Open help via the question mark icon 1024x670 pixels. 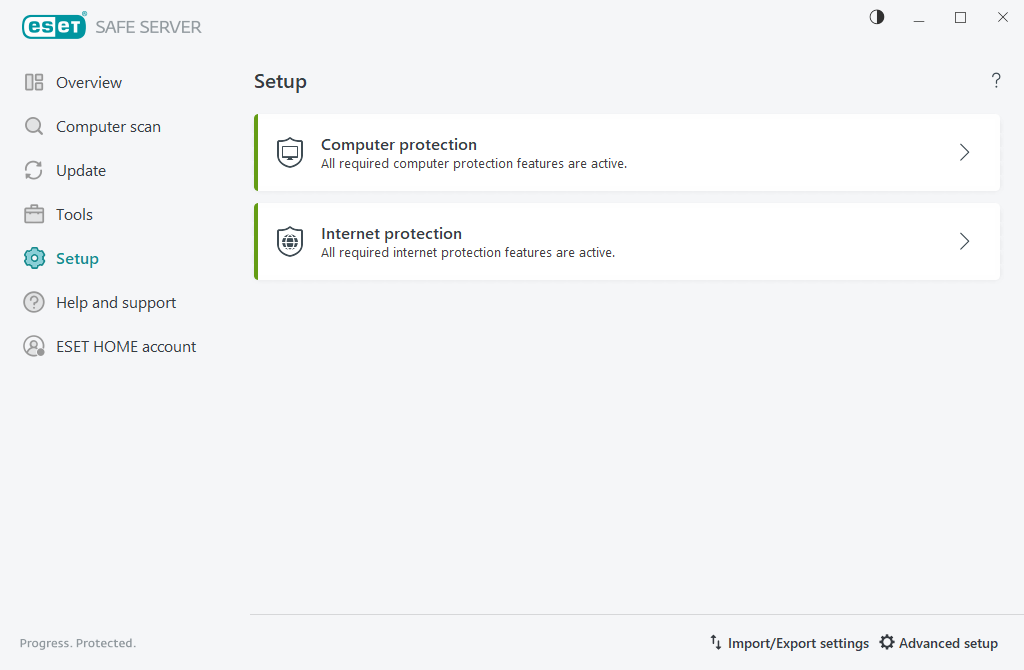click(x=996, y=80)
